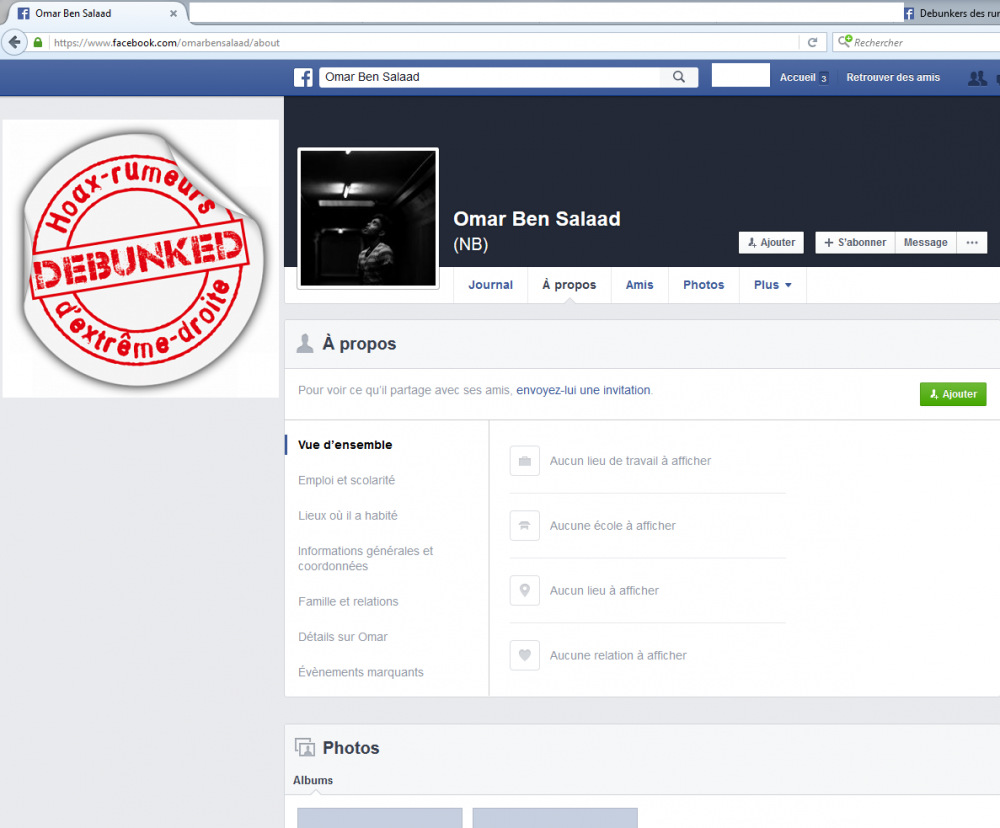Image resolution: width=1000 pixels, height=828 pixels.
Task: Click the À propos section heading
Action: point(359,344)
